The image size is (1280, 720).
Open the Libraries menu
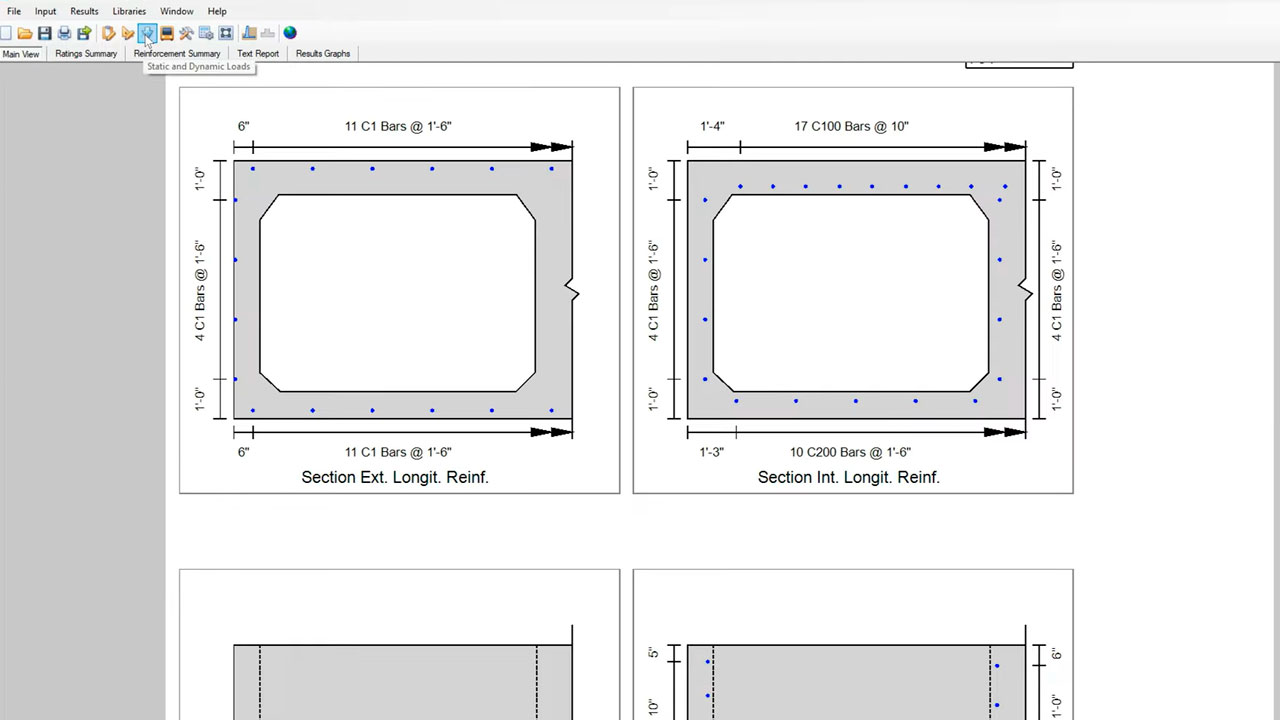click(x=129, y=11)
